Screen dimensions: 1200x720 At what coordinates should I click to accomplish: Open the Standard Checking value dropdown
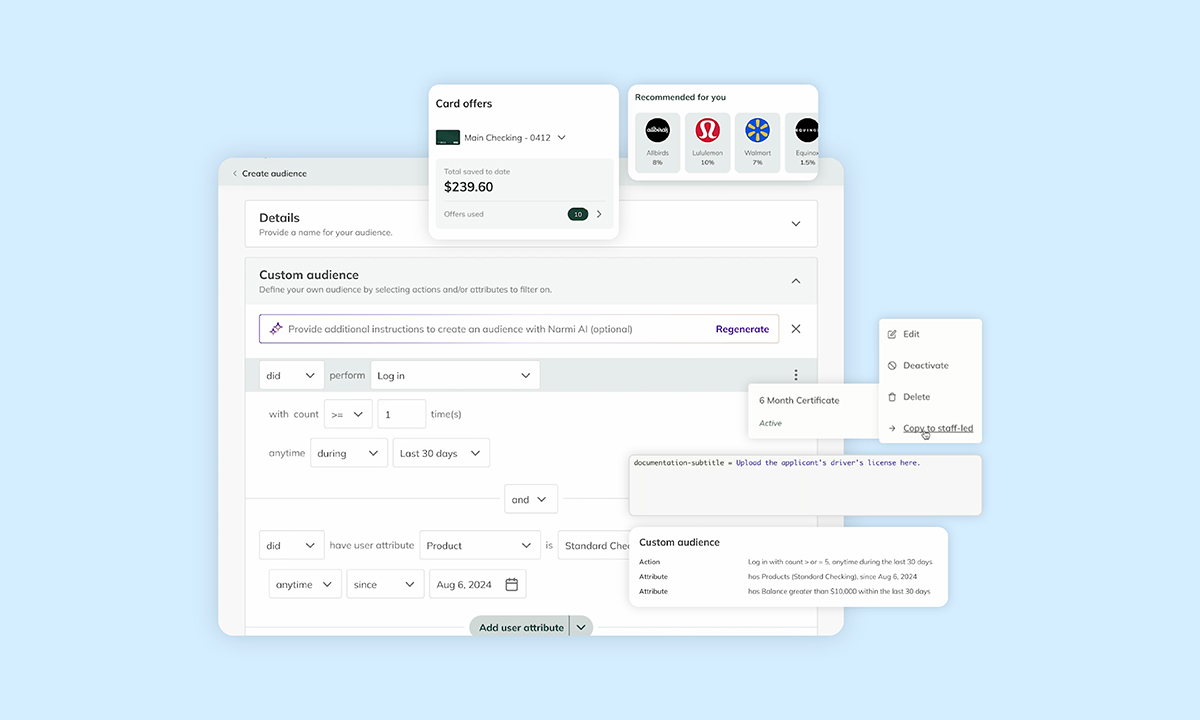point(594,546)
